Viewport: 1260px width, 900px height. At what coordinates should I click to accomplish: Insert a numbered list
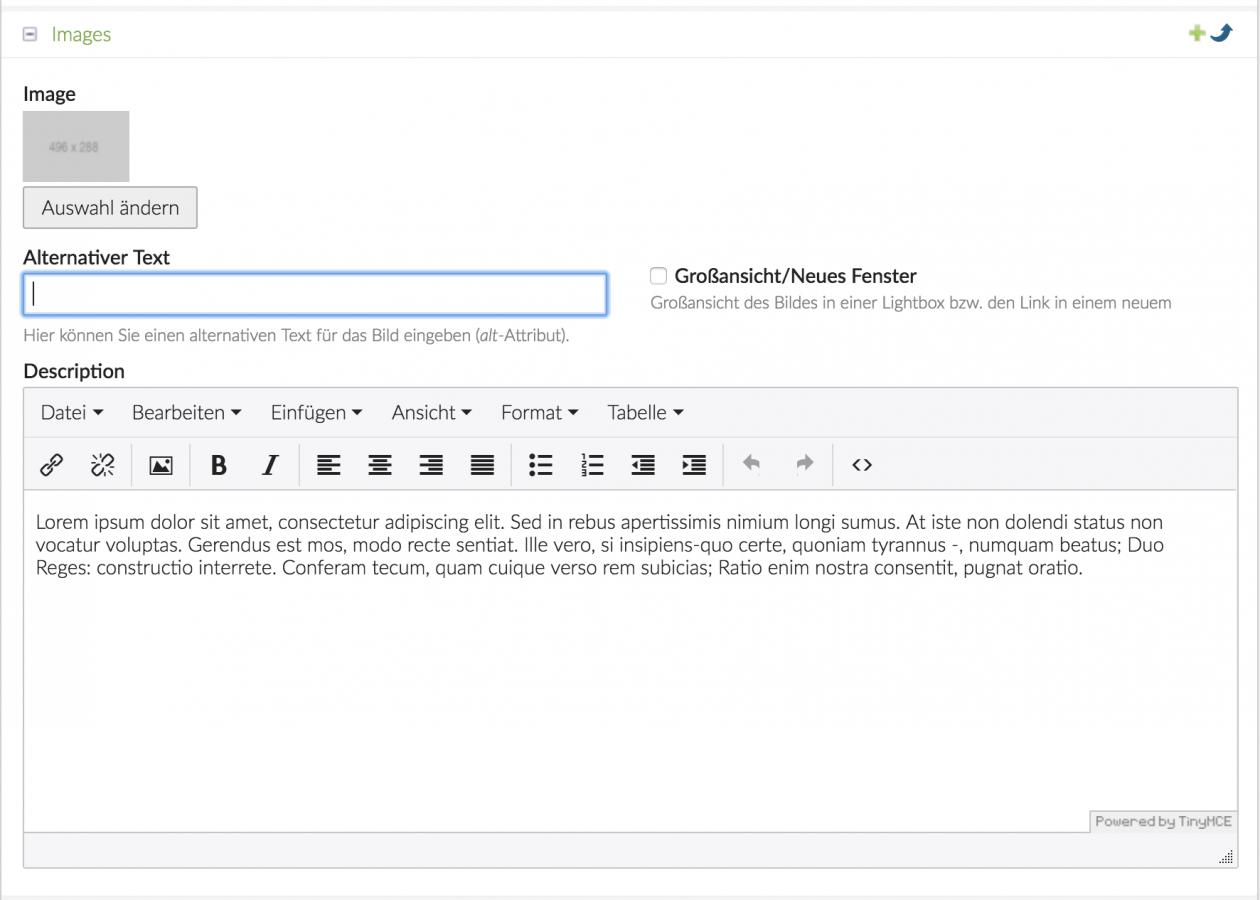pos(593,464)
